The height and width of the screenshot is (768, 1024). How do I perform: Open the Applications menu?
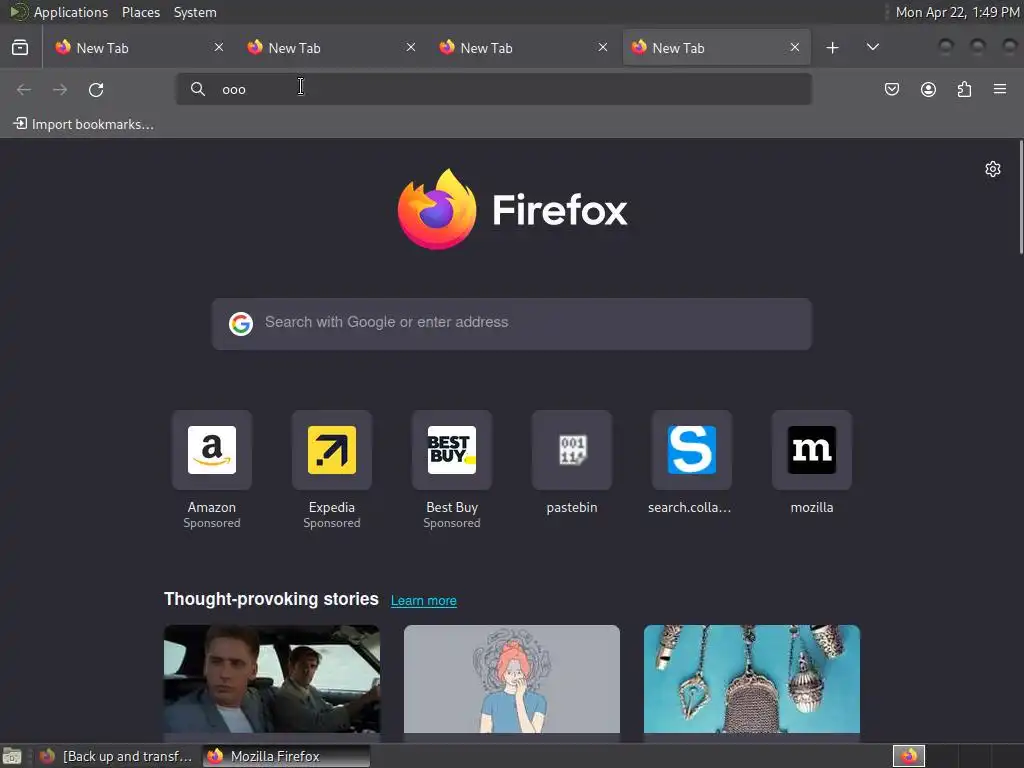(71, 12)
